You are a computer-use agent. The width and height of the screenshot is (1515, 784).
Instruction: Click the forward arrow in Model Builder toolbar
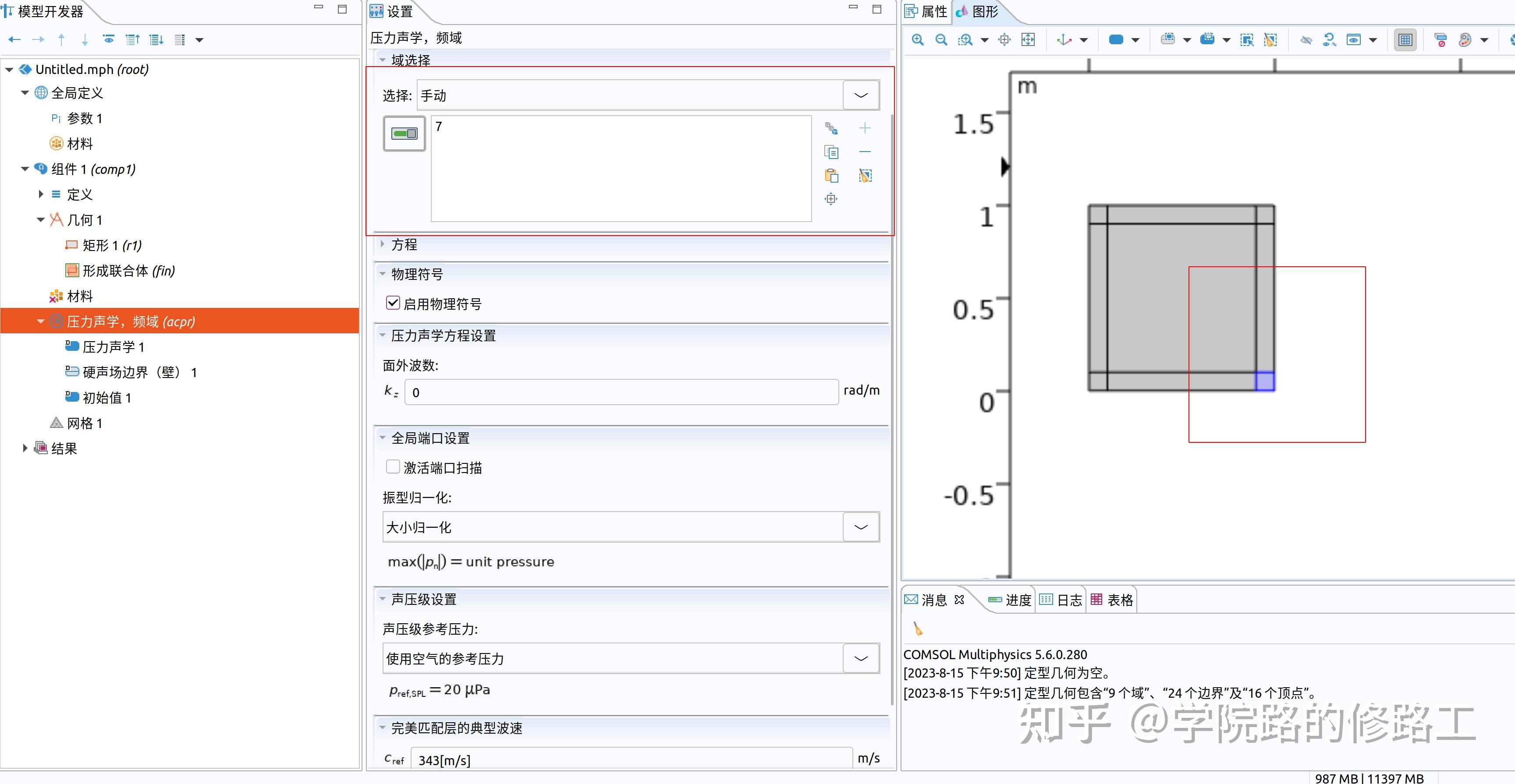point(38,40)
